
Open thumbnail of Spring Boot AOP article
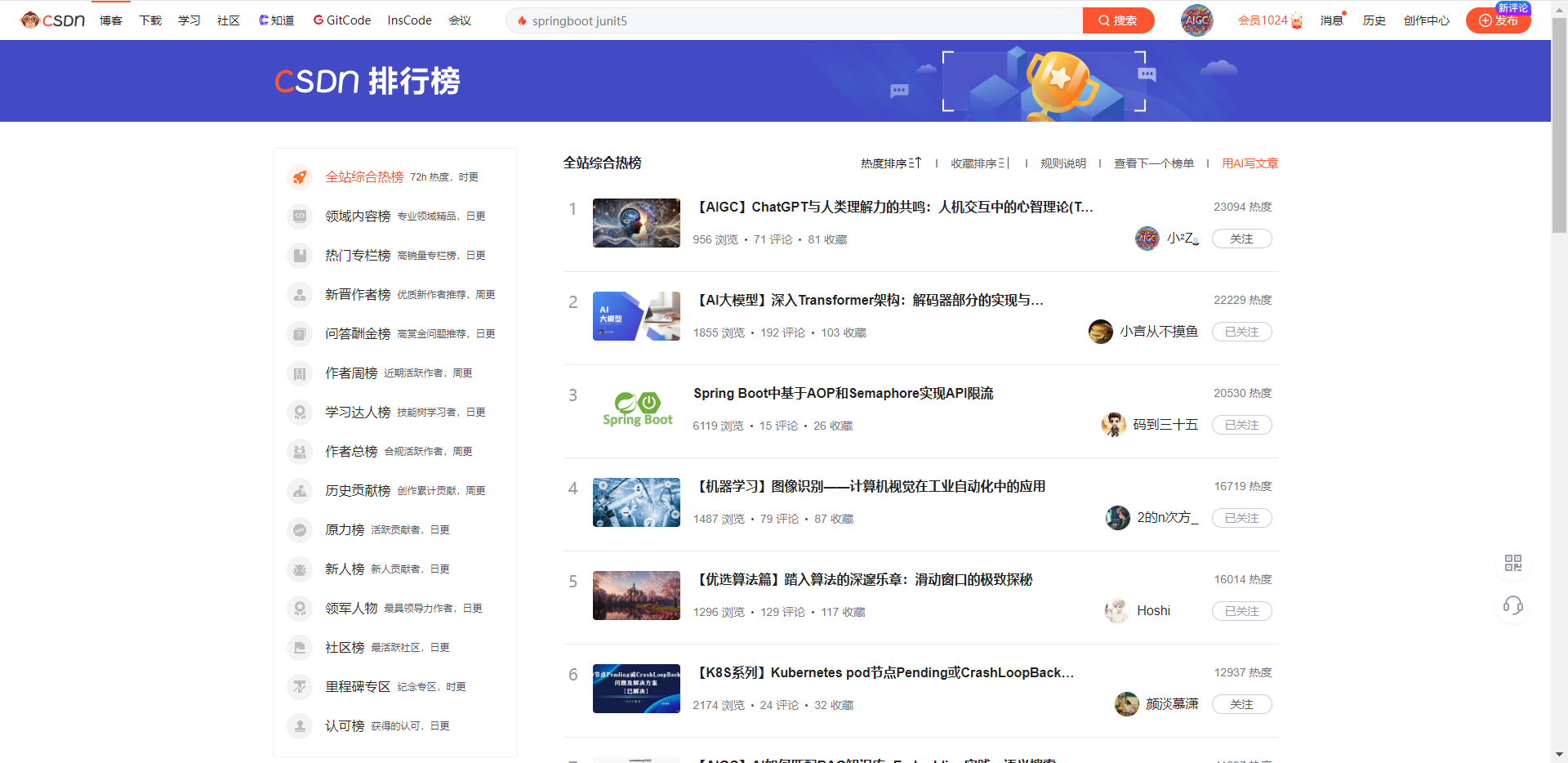(636, 409)
